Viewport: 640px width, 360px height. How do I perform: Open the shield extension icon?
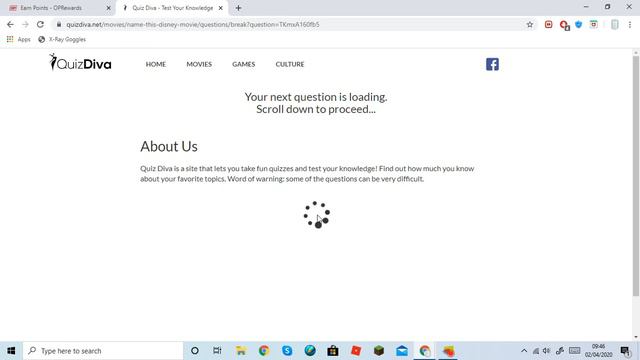578,24
